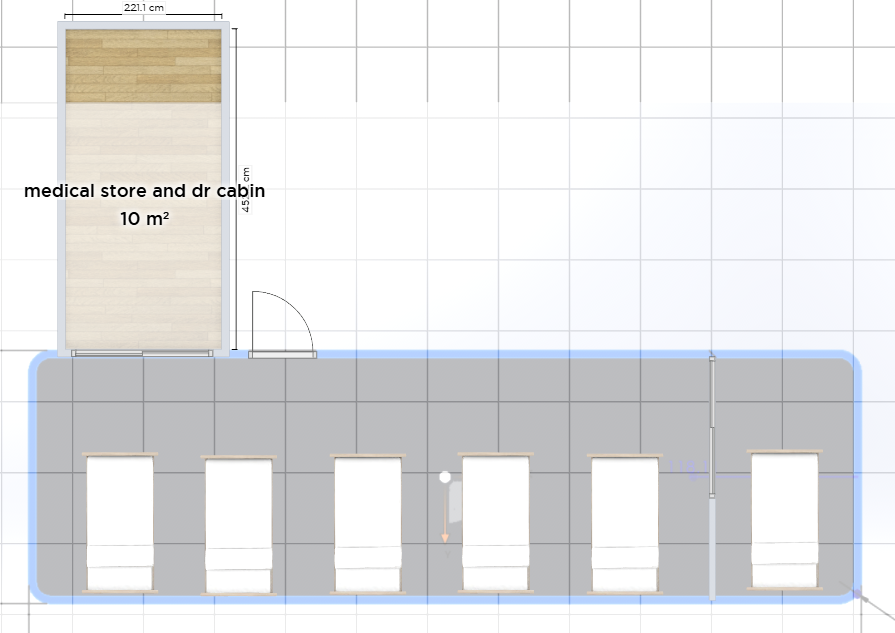Select the isolated bed right of the partition
Image resolution: width=895 pixels, height=633 pixels.
coord(785,519)
